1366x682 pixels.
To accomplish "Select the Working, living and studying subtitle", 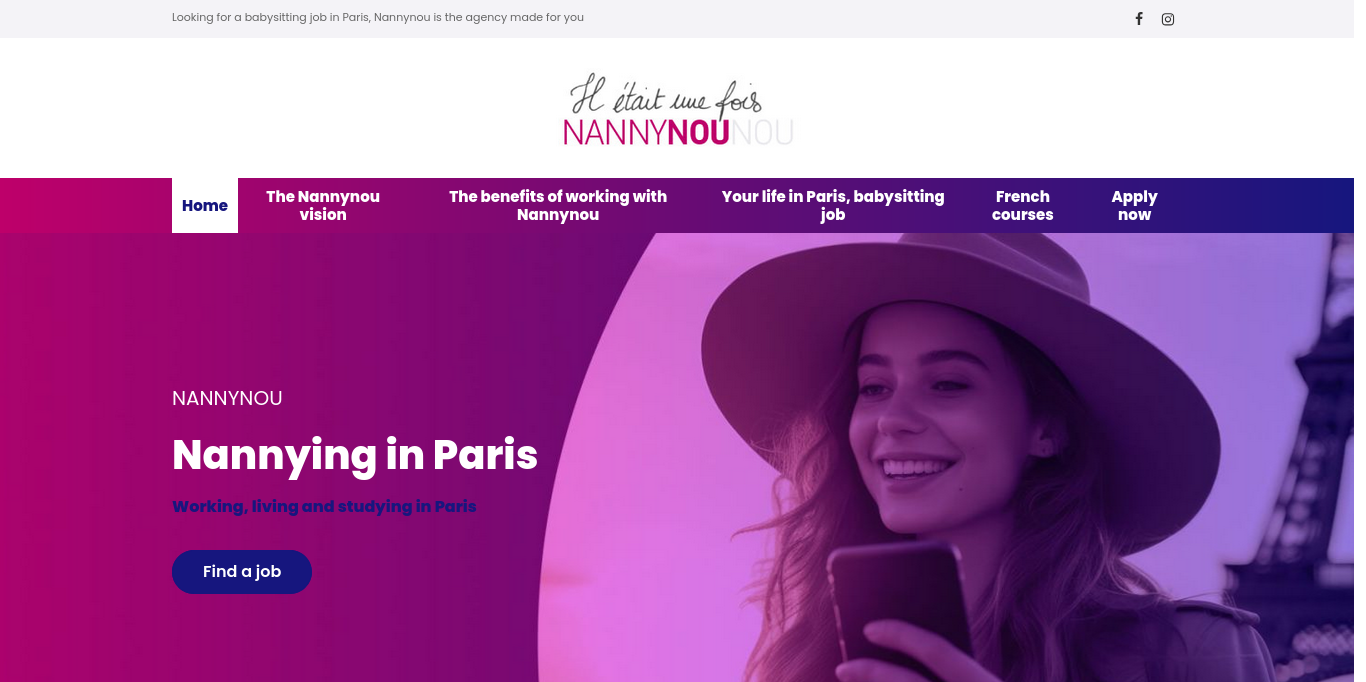I will (x=324, y=507).
